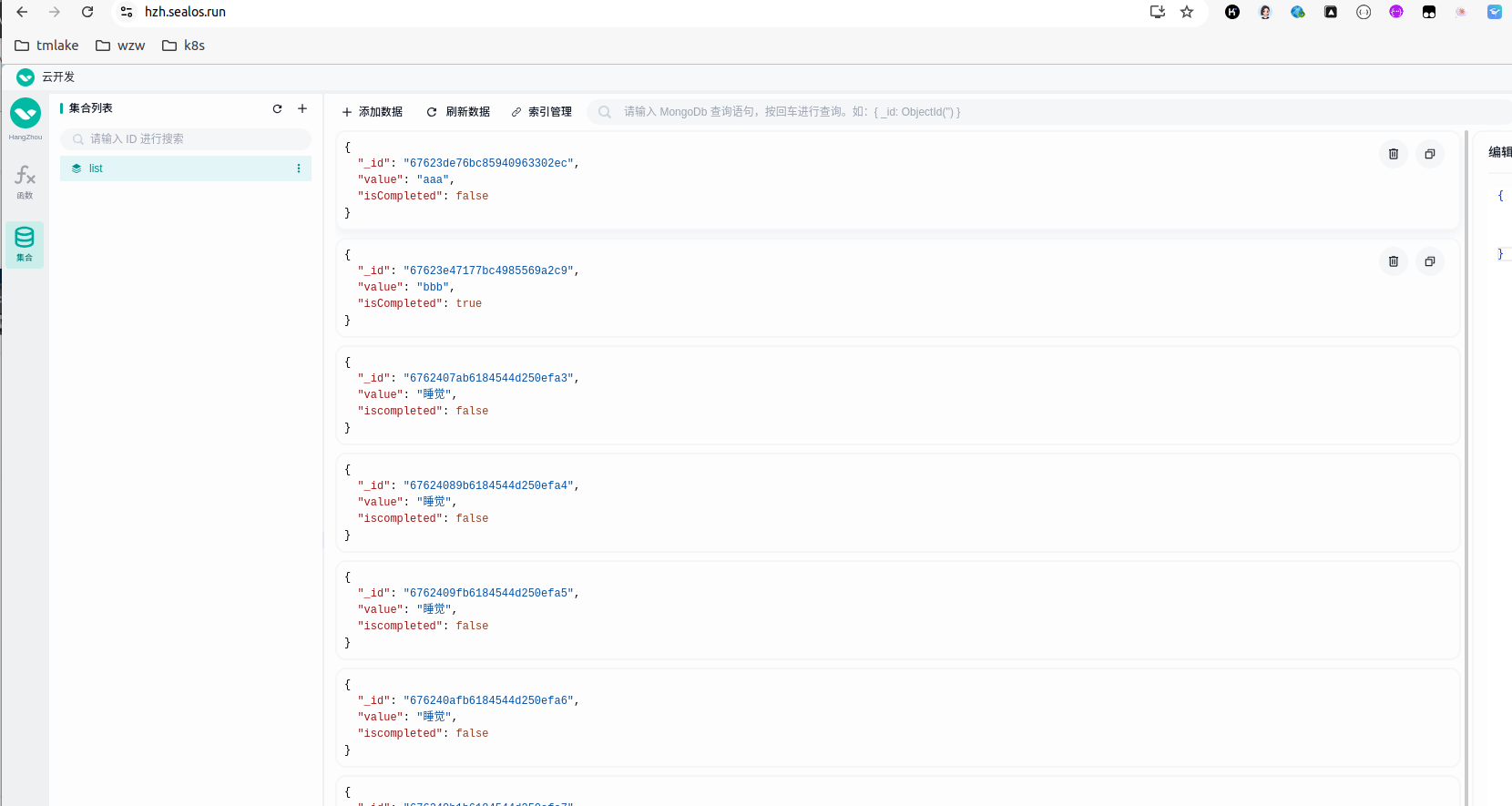The height and width of the screenshot is (806, 1512).
Task: Select the "list" collection in the sidebar
Action: point(96,168)
